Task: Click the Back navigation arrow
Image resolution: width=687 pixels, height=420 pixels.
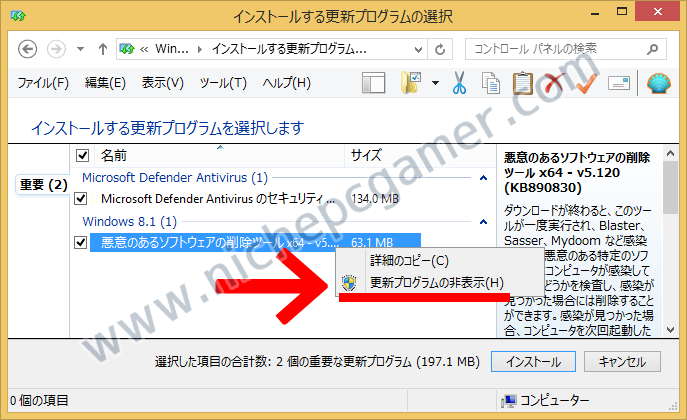Action: [27, 49]
